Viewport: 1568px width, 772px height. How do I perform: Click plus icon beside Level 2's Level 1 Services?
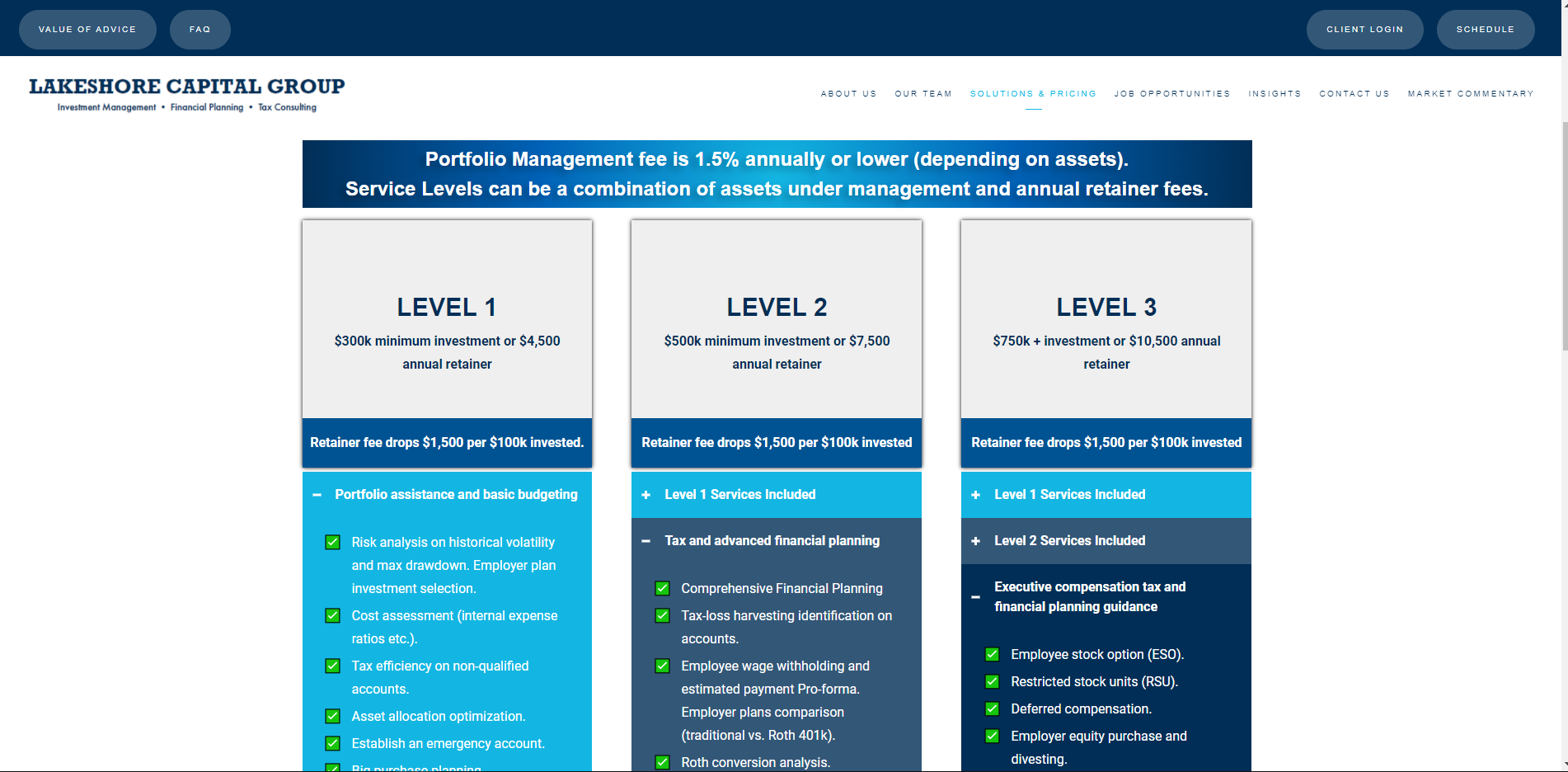pos(646,495)
